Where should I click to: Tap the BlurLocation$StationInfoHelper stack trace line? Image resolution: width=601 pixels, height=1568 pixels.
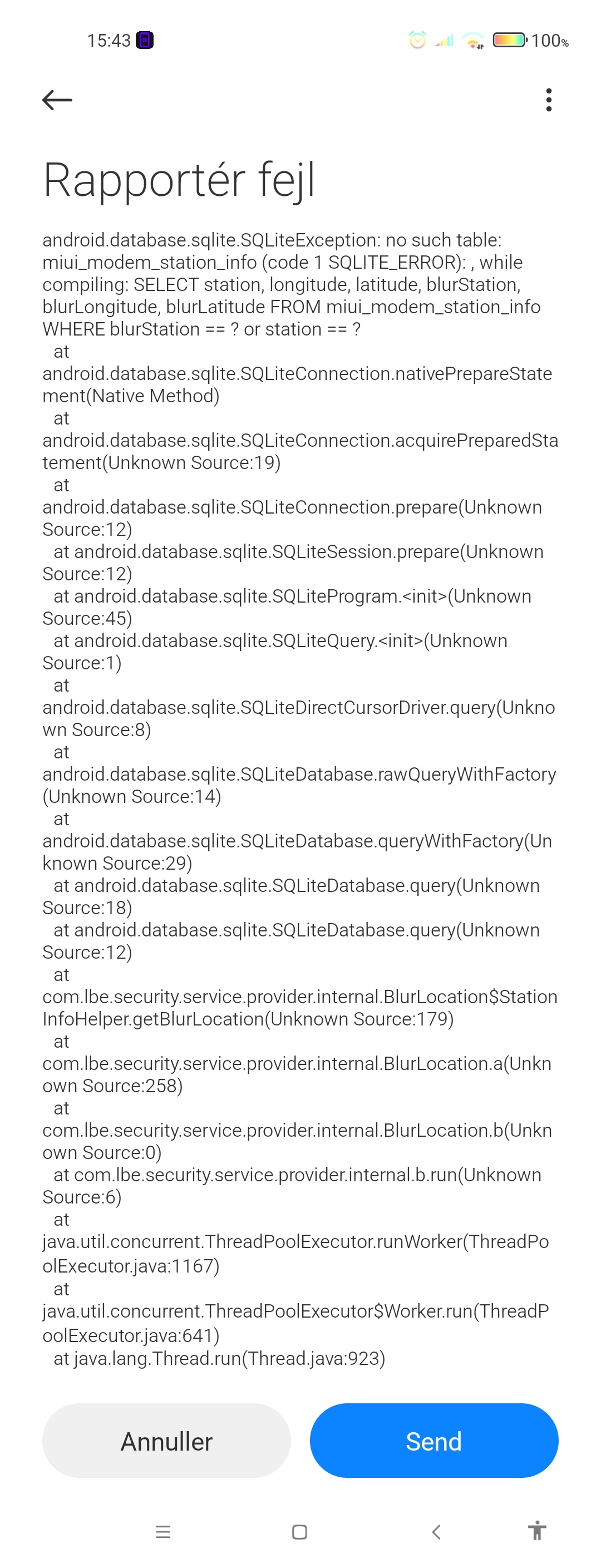click(299, 1007)
